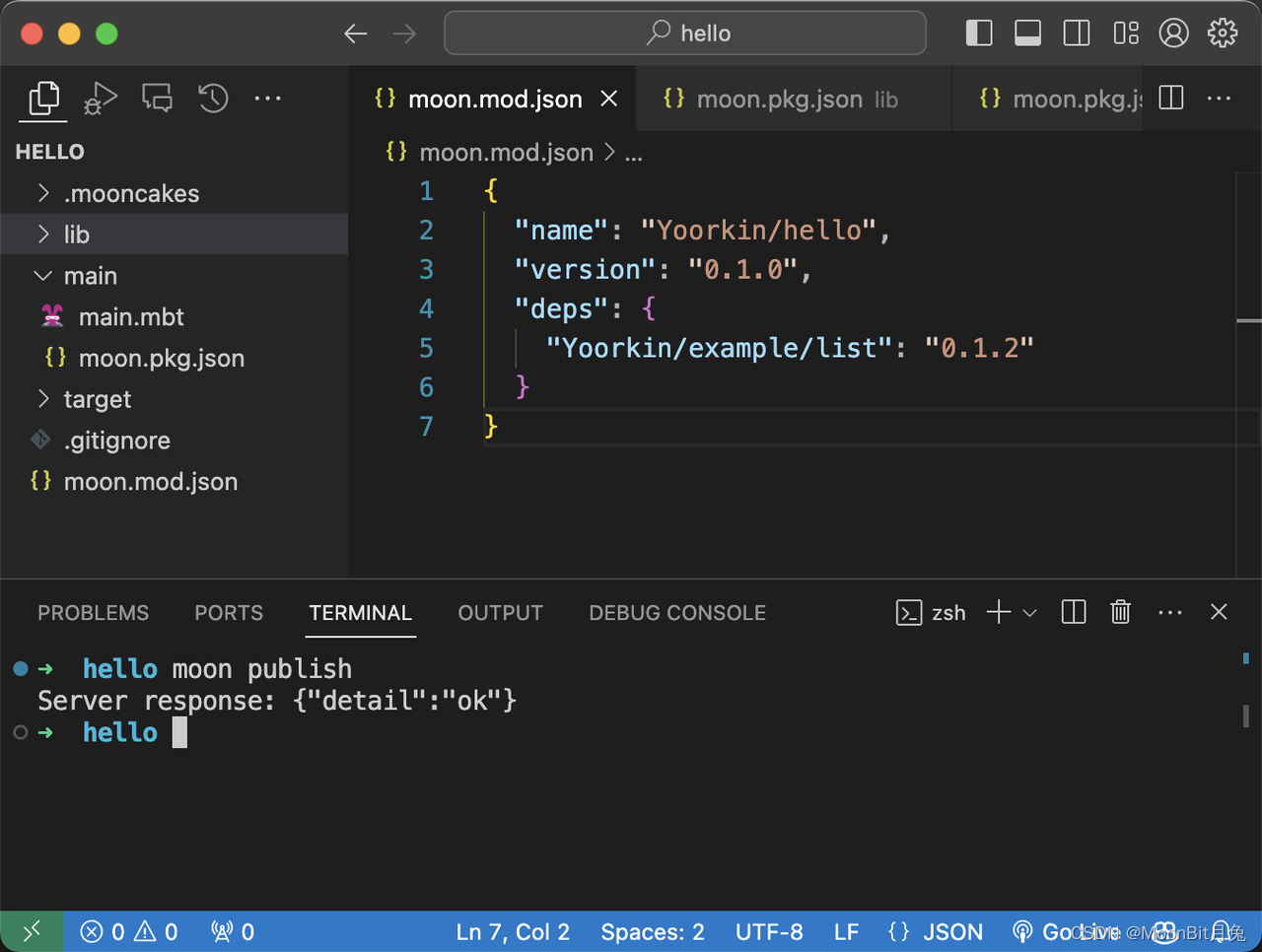The width and height of the screenshot is (1262, 952).
Task: Open the Customize Layout menu
Action: [1126, 34]
